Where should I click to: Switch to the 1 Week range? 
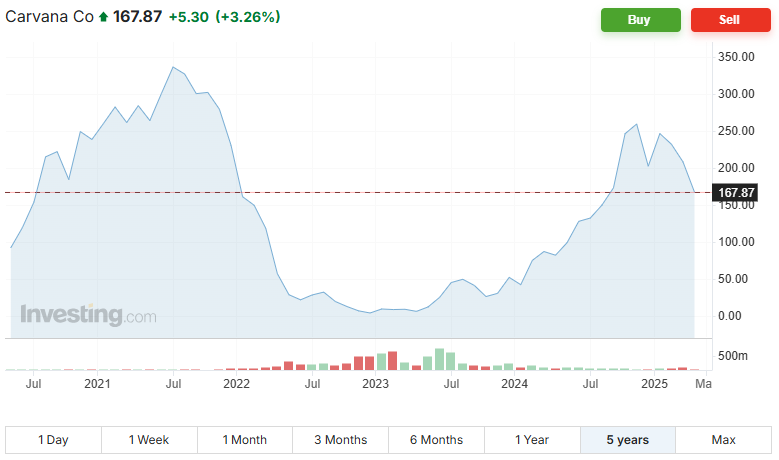pos(149,440)
